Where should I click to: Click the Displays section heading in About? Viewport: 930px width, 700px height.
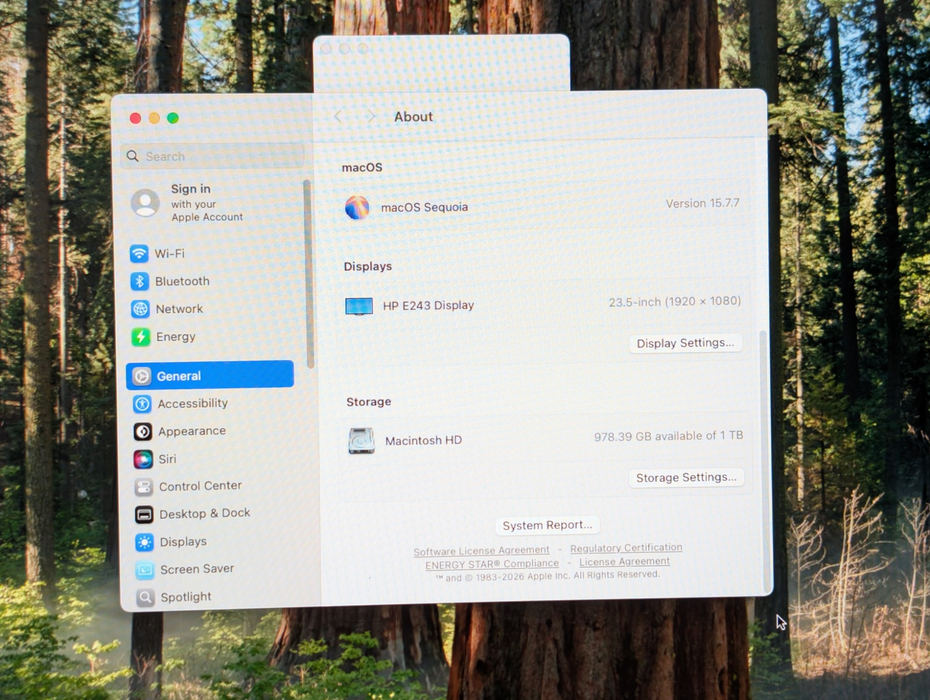coord(368,266)
